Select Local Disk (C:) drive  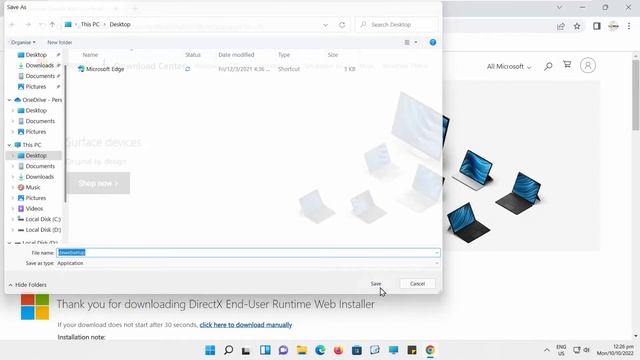[43, 219]
